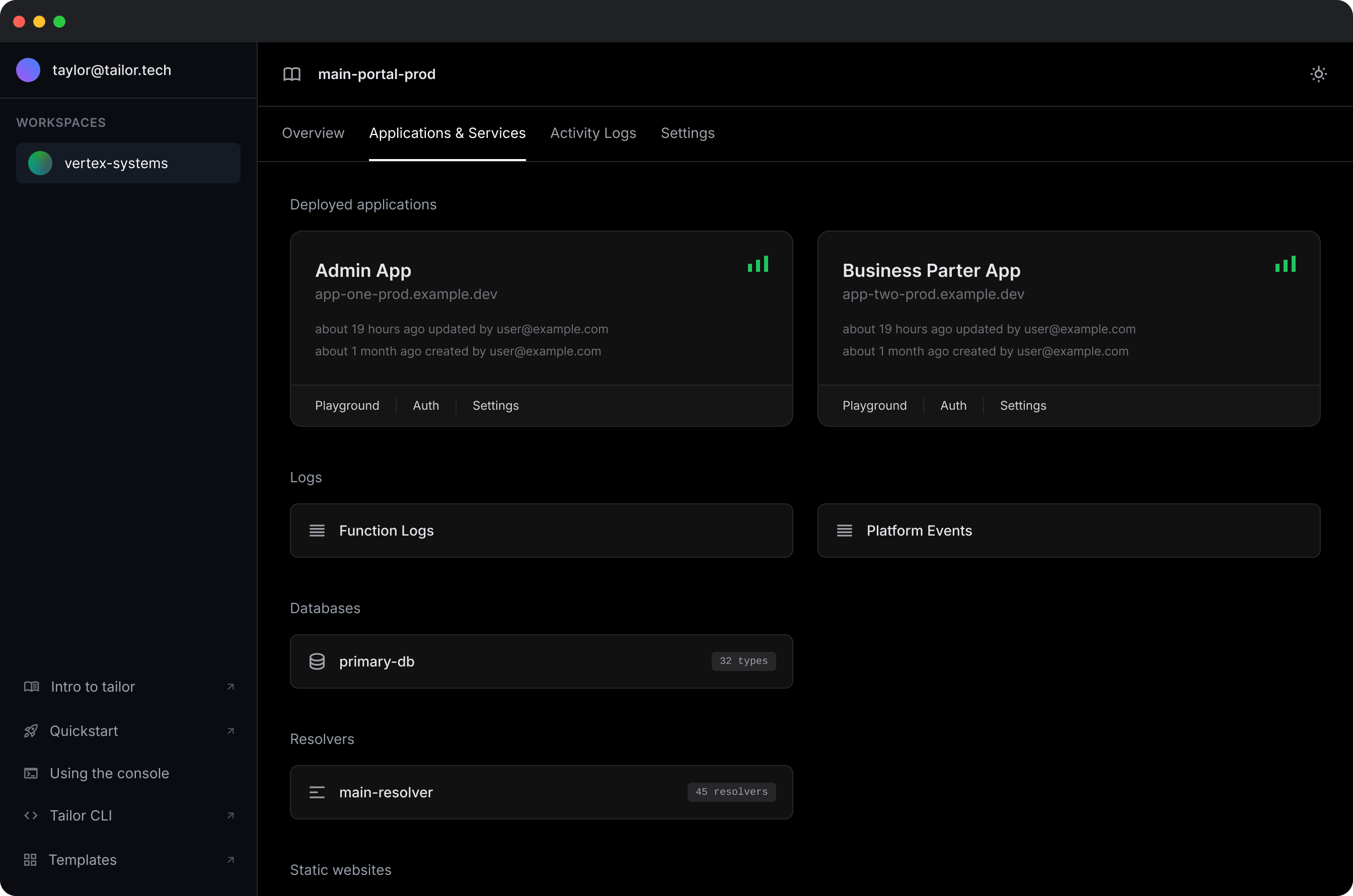Open the Settings tab in top navigation
This screenshot has height=896, width=1353.
click(688, 133)
